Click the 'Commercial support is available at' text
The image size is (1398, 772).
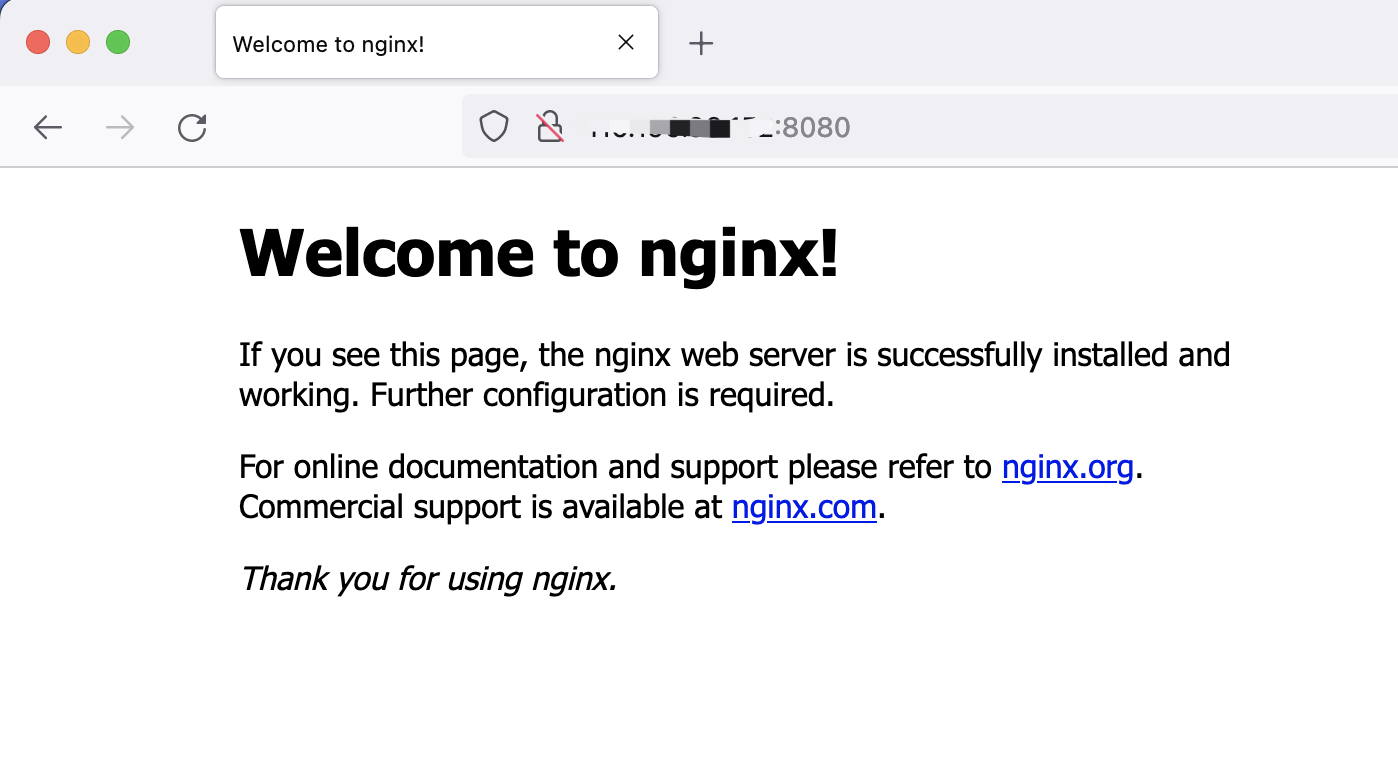[480, 507]
